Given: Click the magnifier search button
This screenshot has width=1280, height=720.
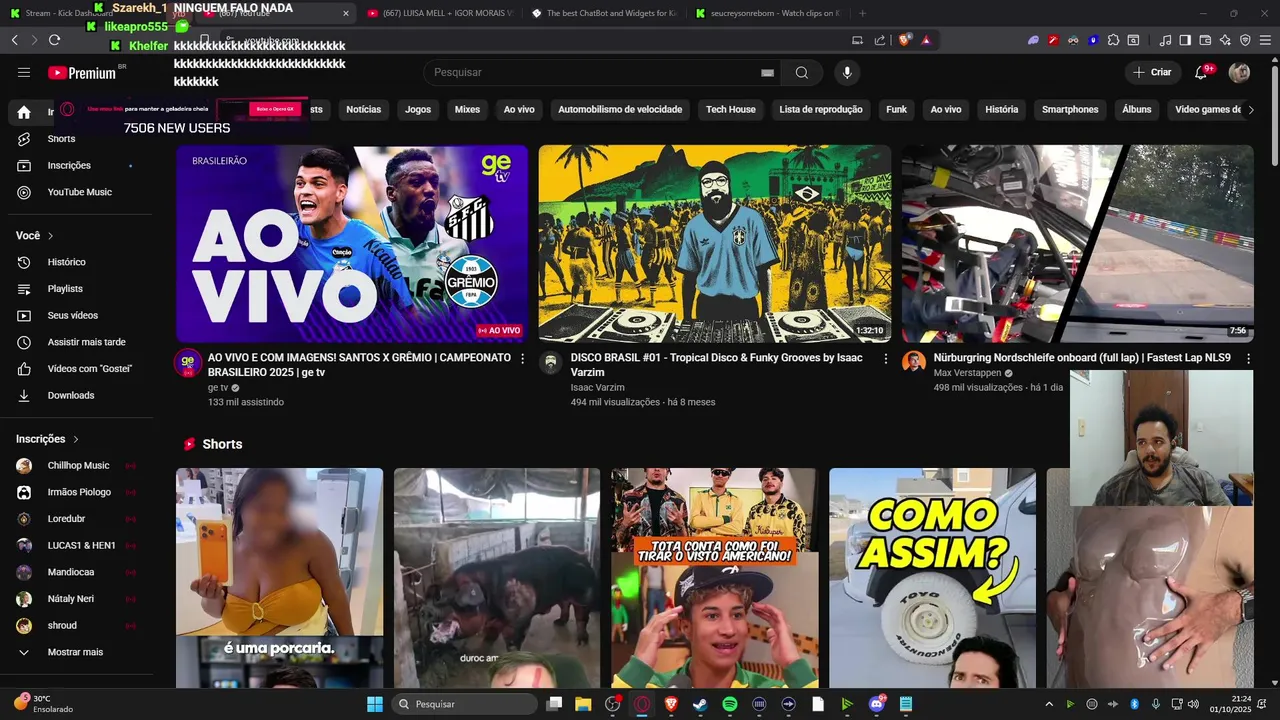Looking at the screenshot, I should tap(801, 72).
